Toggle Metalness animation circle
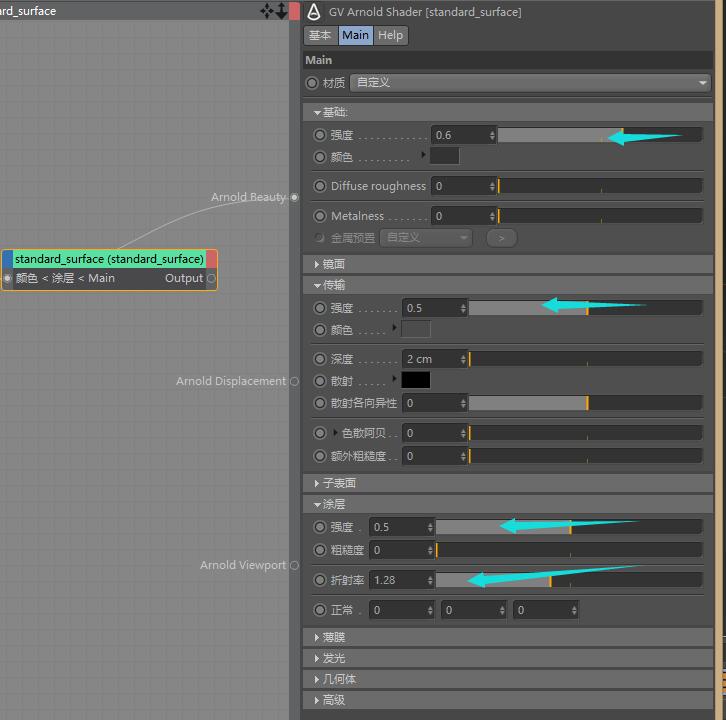Screen dimensions: 726x720 click(x=319, y=216)
